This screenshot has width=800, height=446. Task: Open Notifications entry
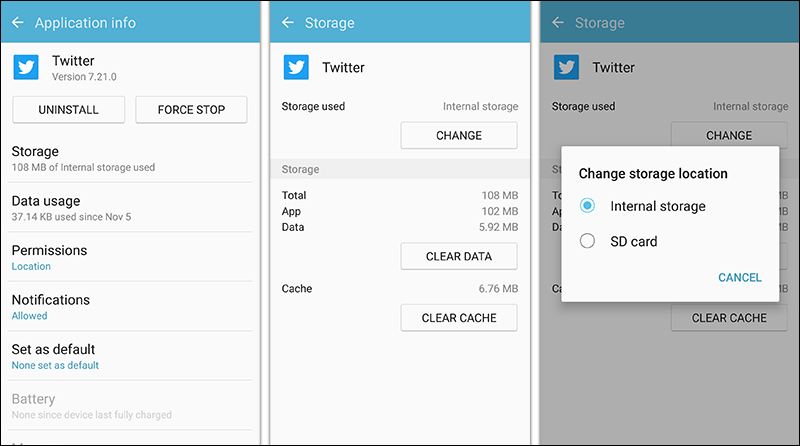coord(130,307)
